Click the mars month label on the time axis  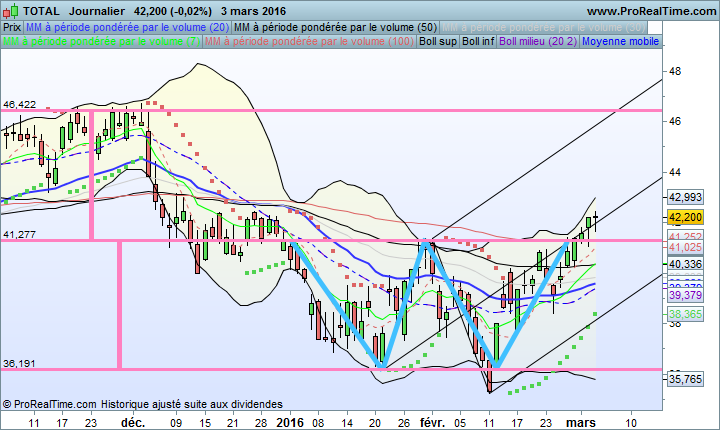(x=581, y=423)
